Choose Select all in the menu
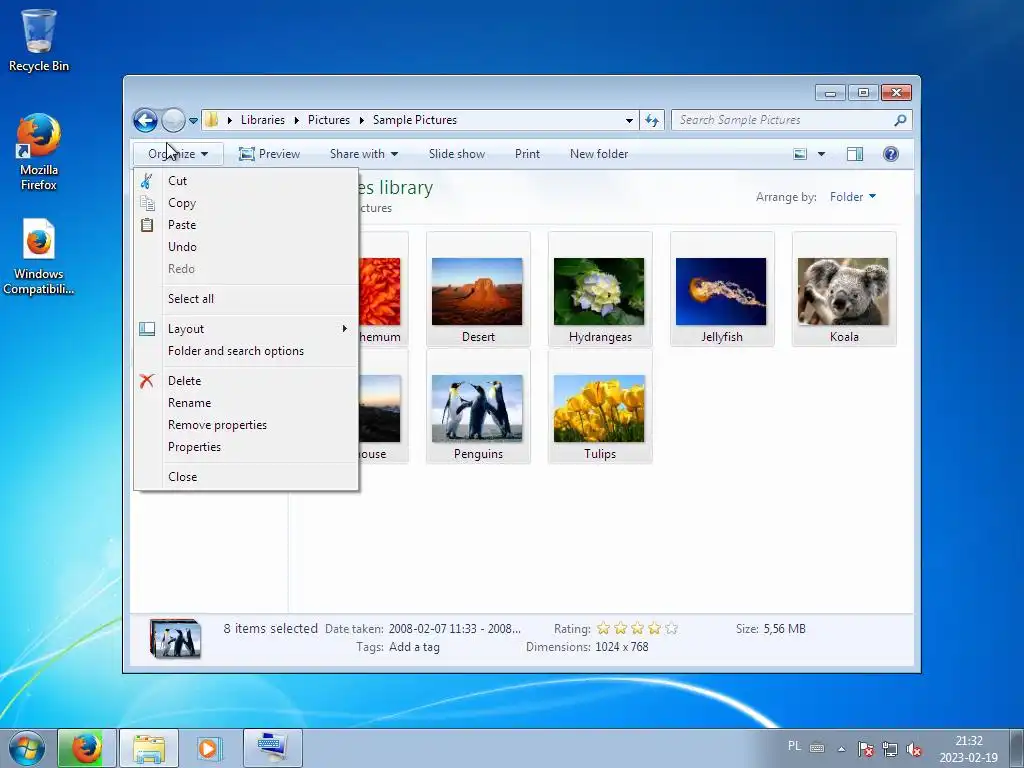 [x=246, y=299]
